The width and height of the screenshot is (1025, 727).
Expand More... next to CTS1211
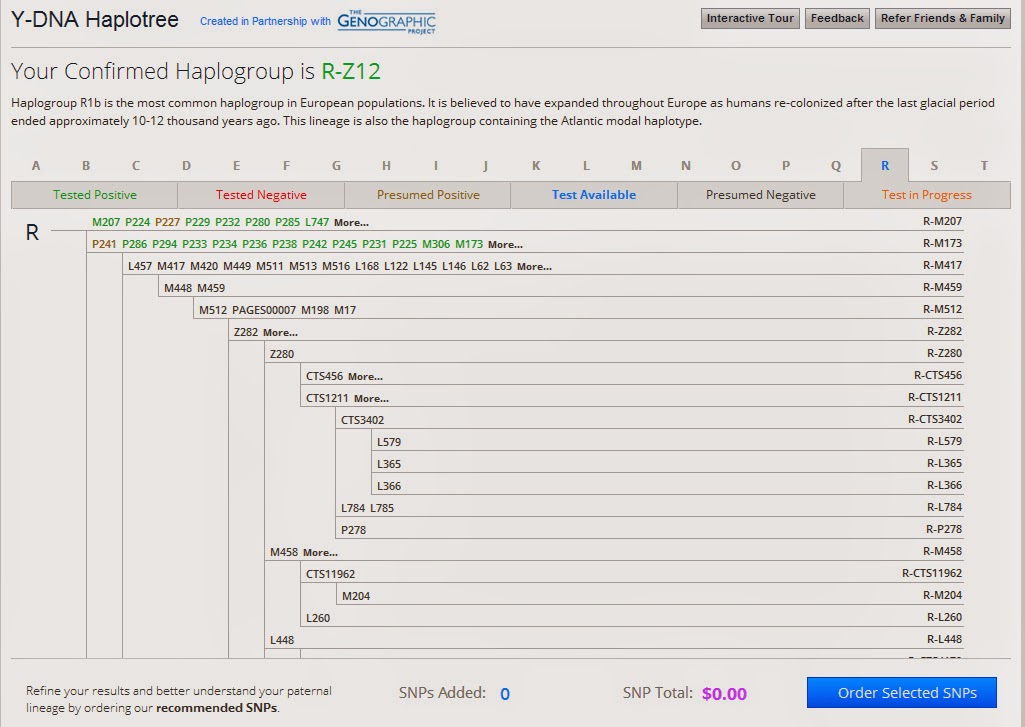click(x=371, y=399)
